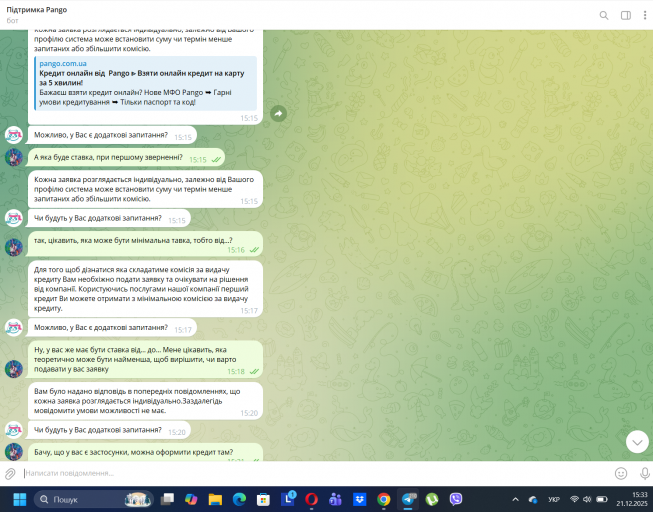
Task: Open OneDrive cloud tray icon
Action: coord(533,499)
